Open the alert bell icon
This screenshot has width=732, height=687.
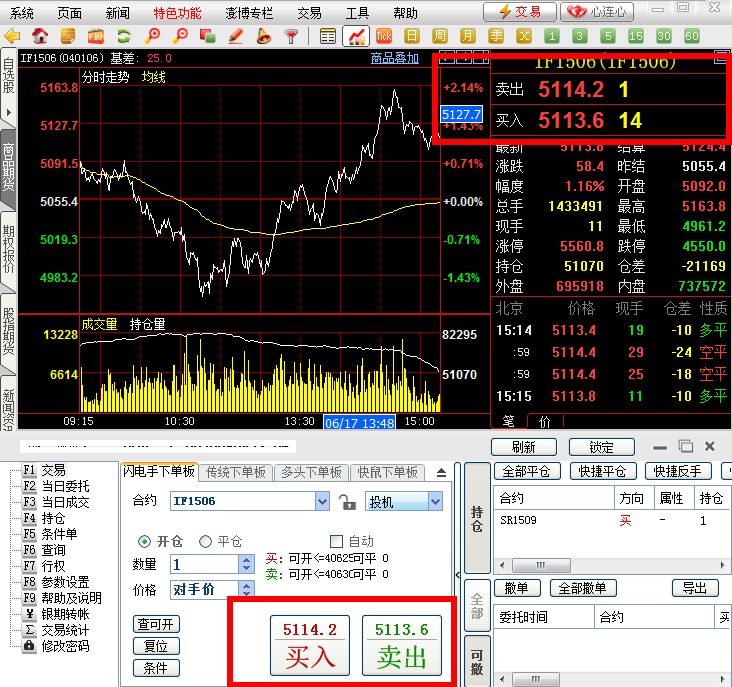264,36
